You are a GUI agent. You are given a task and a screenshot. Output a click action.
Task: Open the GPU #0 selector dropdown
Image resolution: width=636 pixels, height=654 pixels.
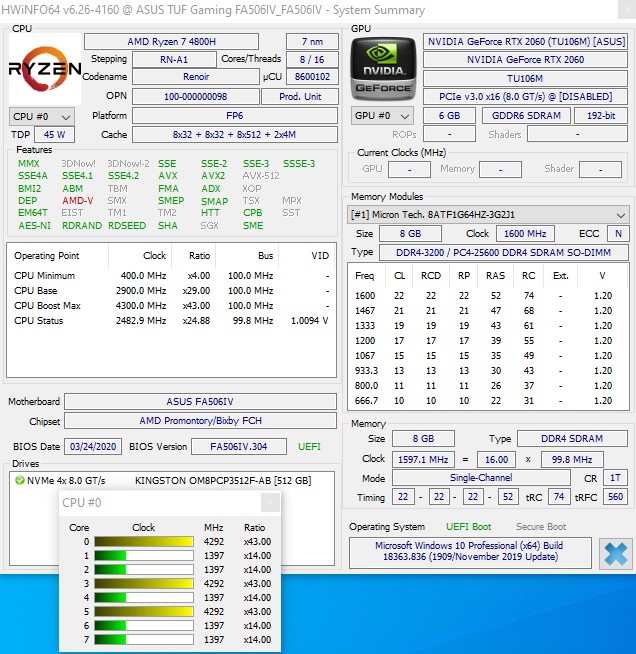(x=382, y=116)
